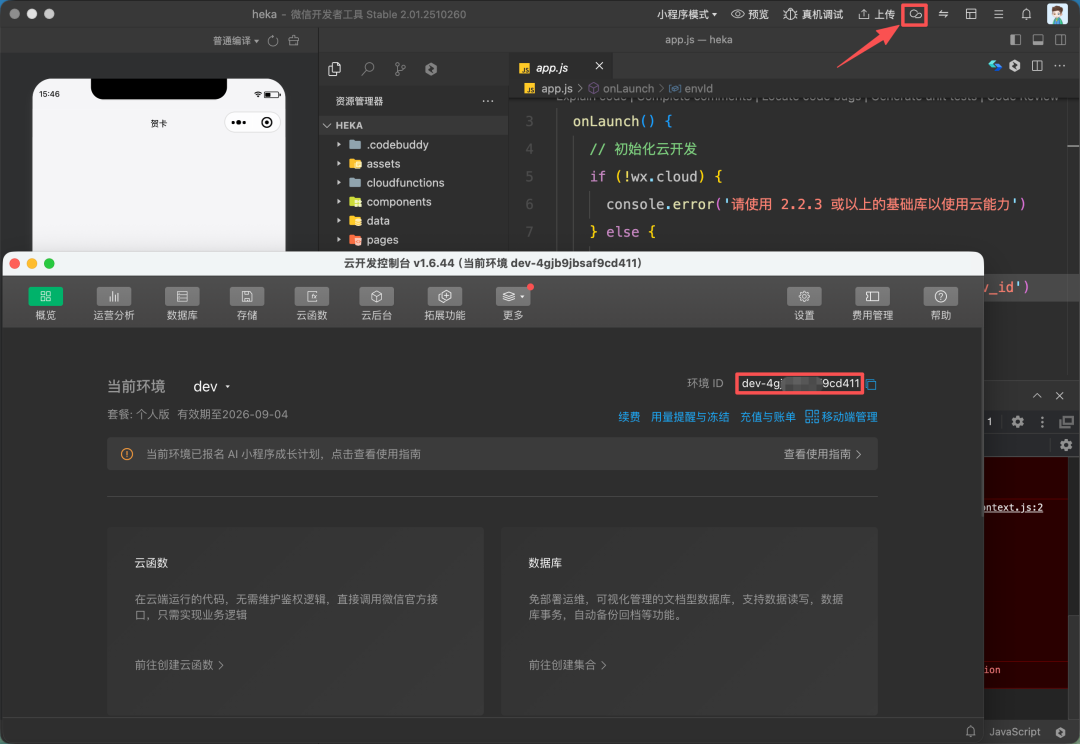Open the 存储 panel in cloud console
This screenshot has width=1080, height=744.
coord(246,302)
